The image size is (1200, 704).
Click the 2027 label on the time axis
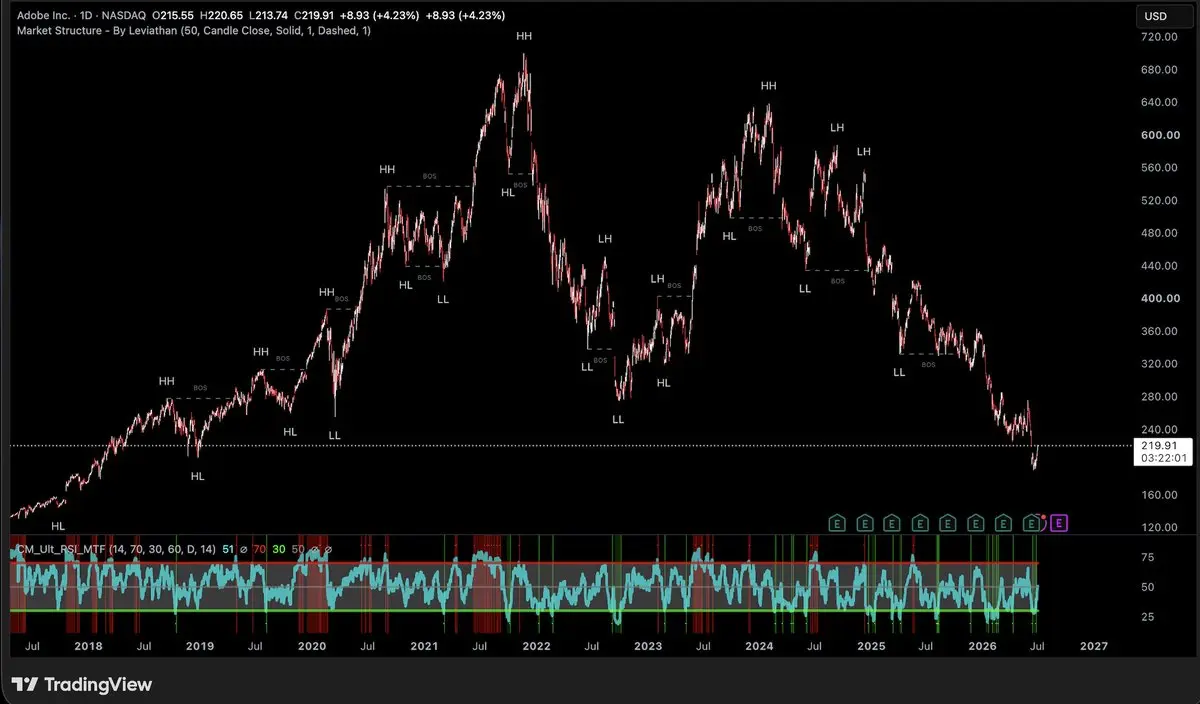pos(1094,646)
